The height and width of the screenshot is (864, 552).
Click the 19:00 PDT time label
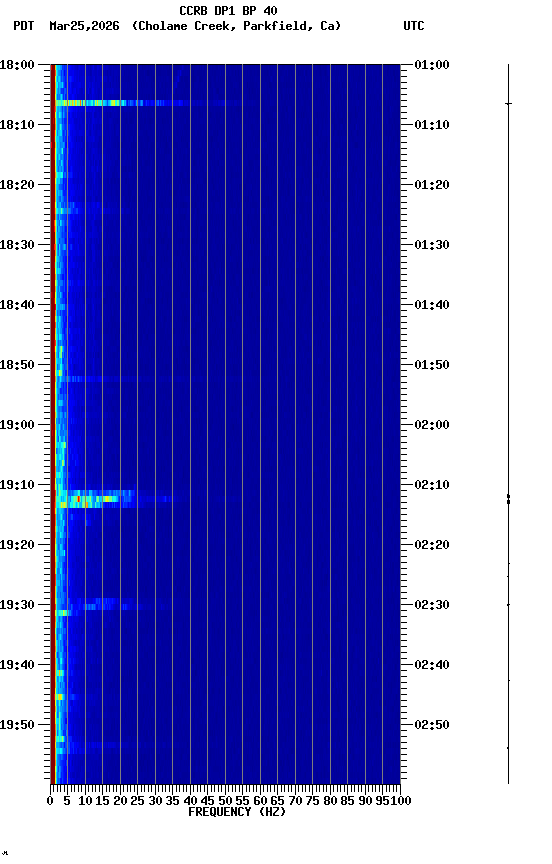coord(17,425)
